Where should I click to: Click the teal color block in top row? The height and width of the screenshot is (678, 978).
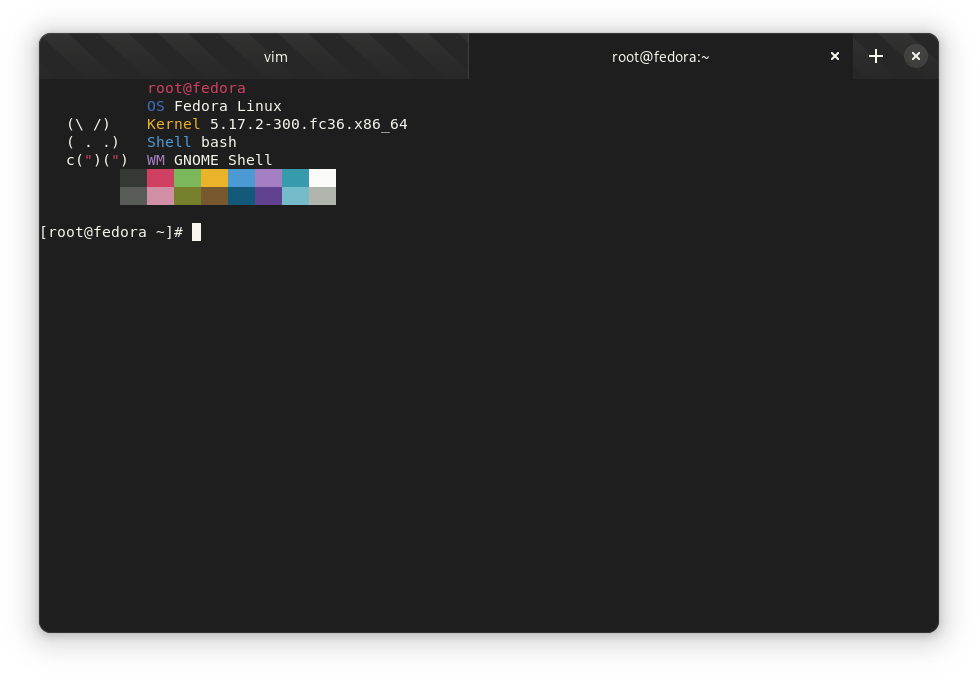[x=295, y=178]
